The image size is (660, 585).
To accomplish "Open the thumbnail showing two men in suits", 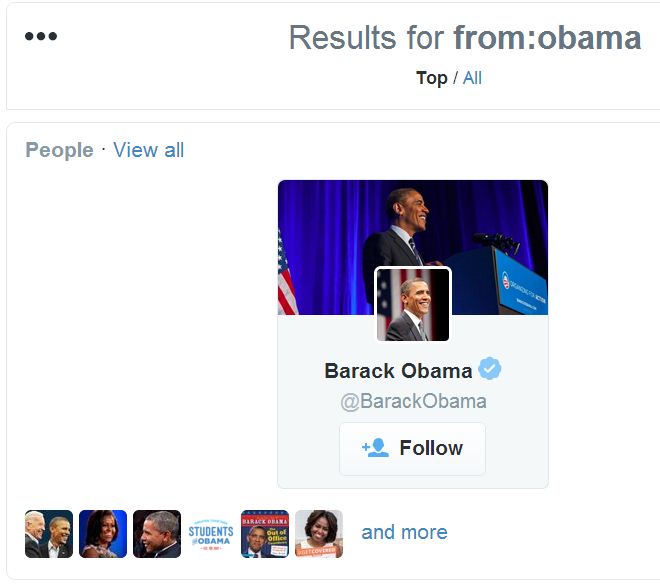I will click(49, 534).
